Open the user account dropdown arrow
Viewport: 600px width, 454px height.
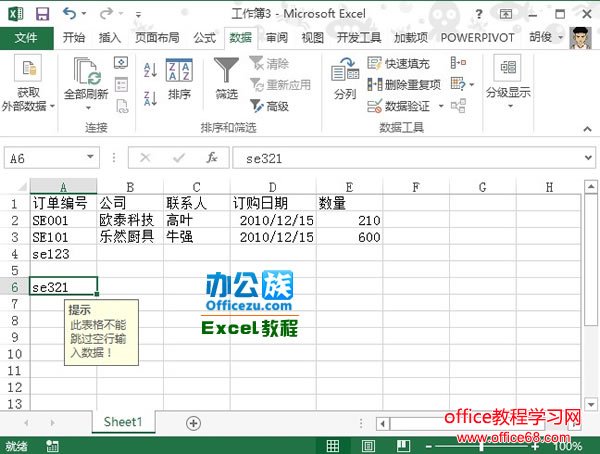[561, 38]
